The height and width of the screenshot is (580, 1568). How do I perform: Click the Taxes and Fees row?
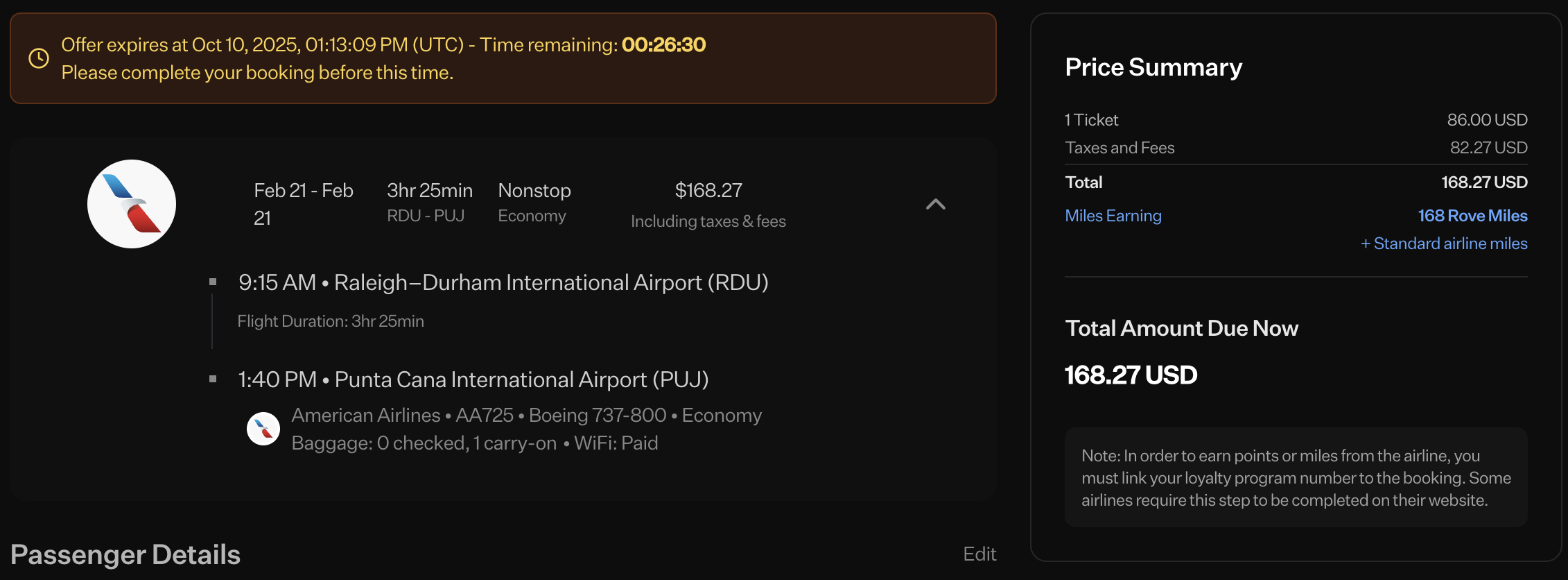pyautogui.click(x=1296, y=148)
